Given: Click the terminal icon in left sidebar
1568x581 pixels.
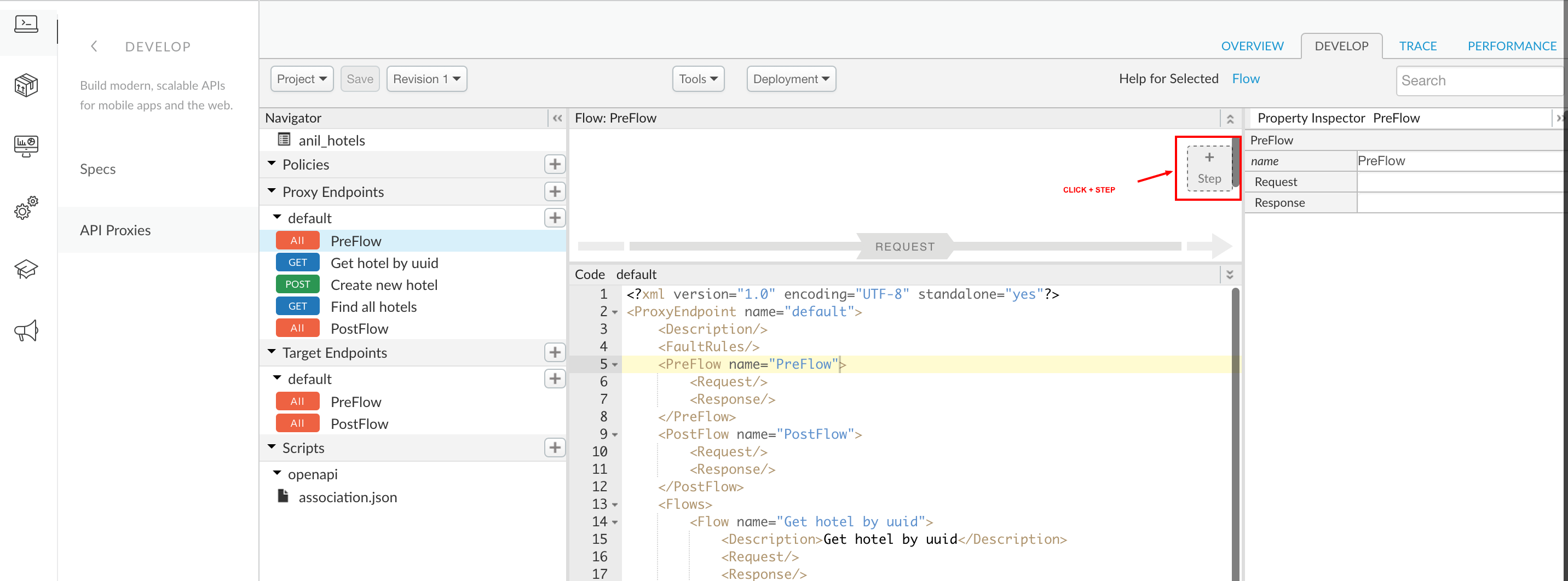Looking at the screenshot, I should point(26,24).
